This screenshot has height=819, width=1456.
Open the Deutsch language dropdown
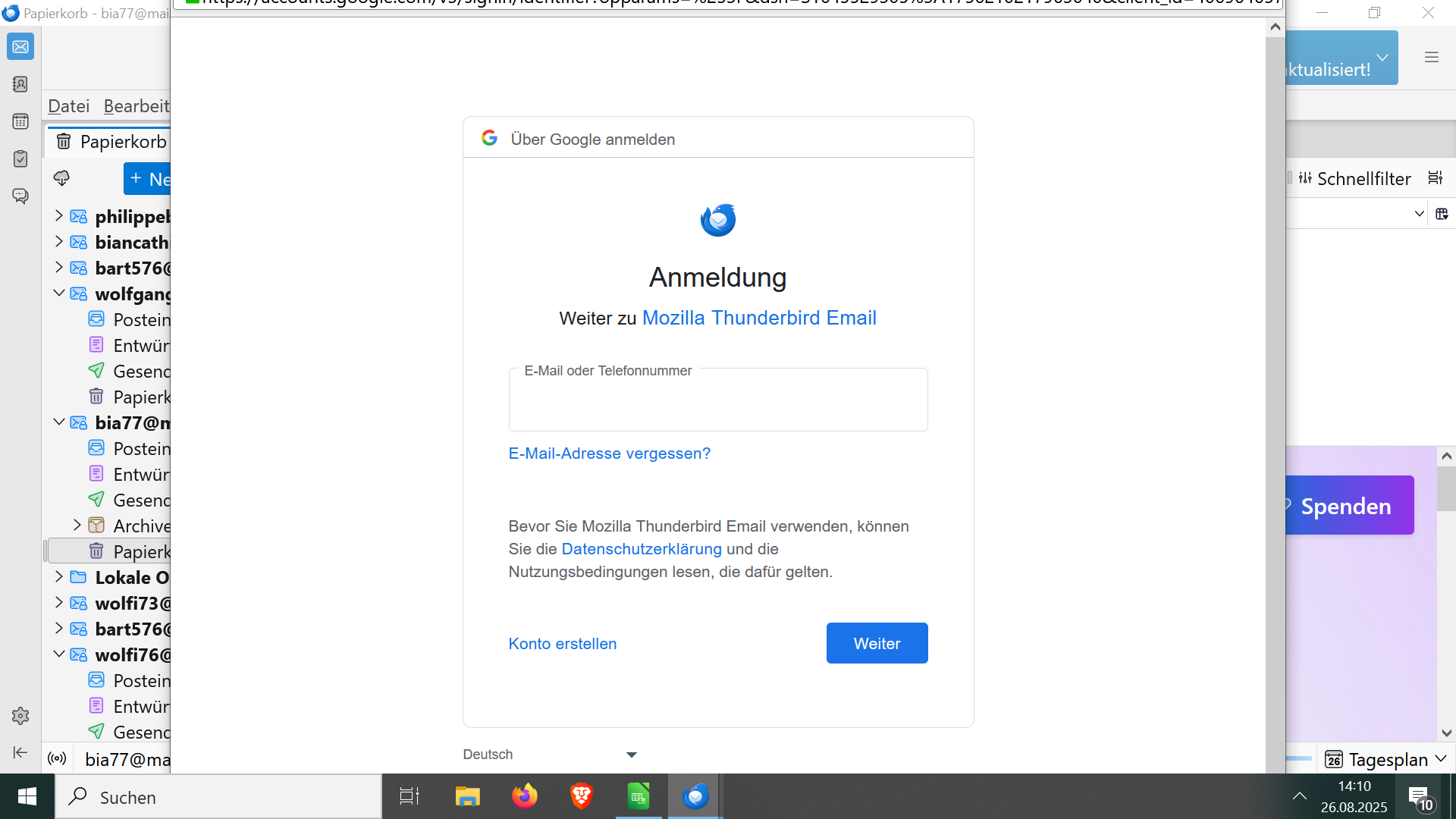click(551, 755)
